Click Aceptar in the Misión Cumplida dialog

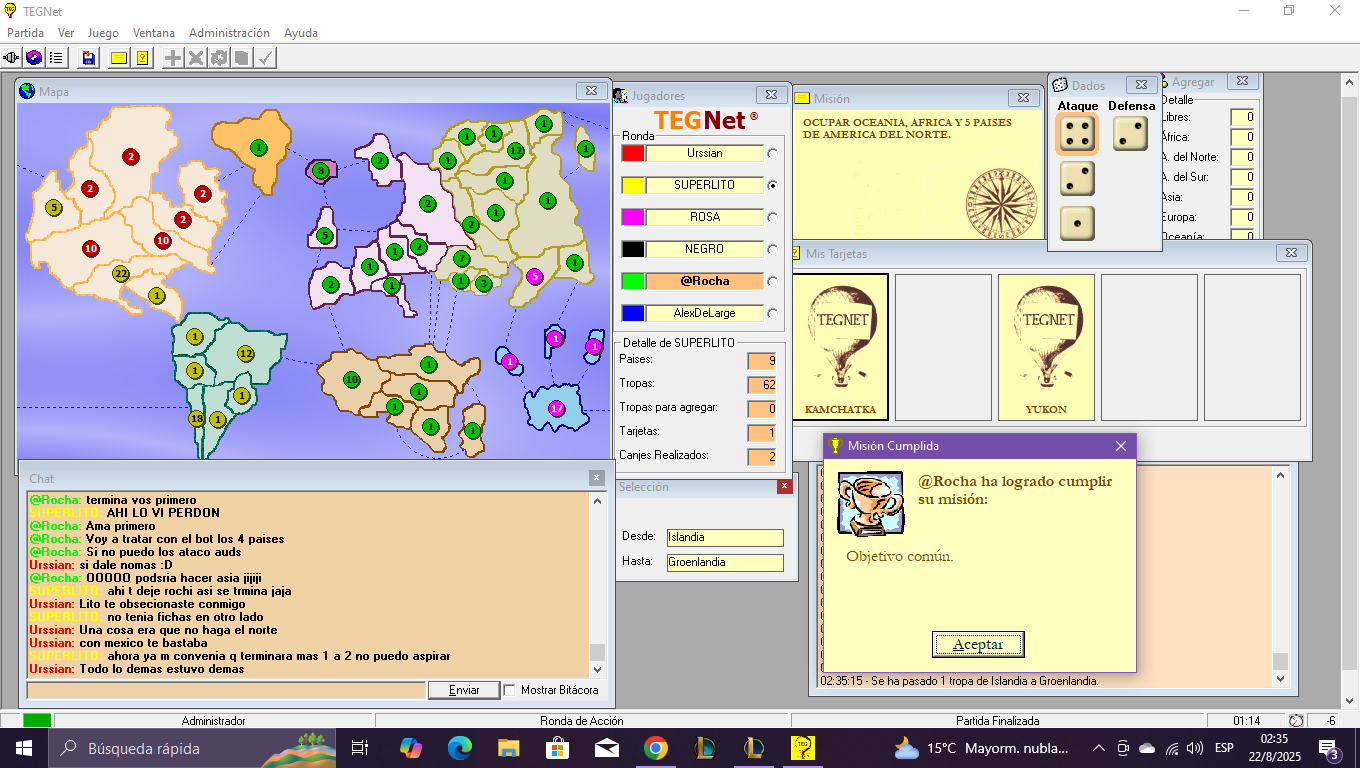pyautogui.click(x=979, y=645)
